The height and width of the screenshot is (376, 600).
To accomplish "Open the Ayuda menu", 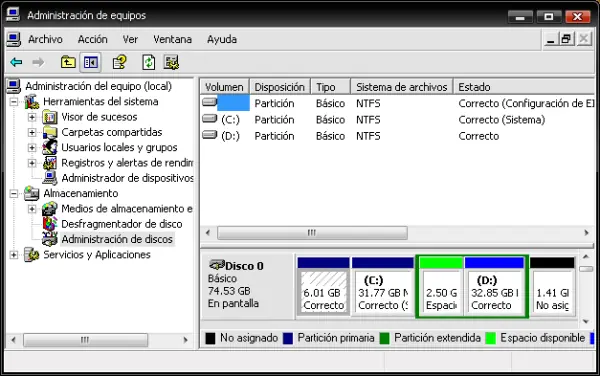I will [x=222, y=39].
